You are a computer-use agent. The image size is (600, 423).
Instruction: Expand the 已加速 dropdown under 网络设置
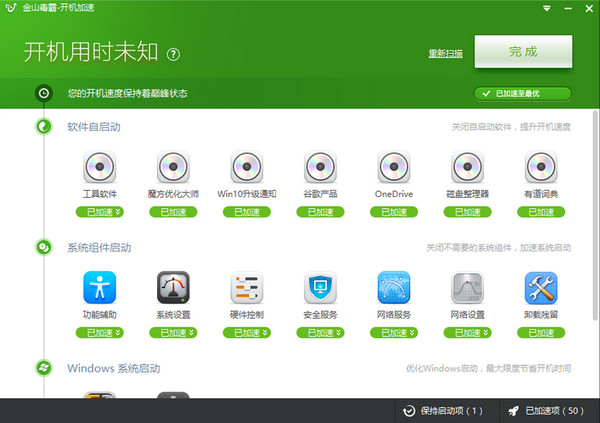tap(468, 333)
